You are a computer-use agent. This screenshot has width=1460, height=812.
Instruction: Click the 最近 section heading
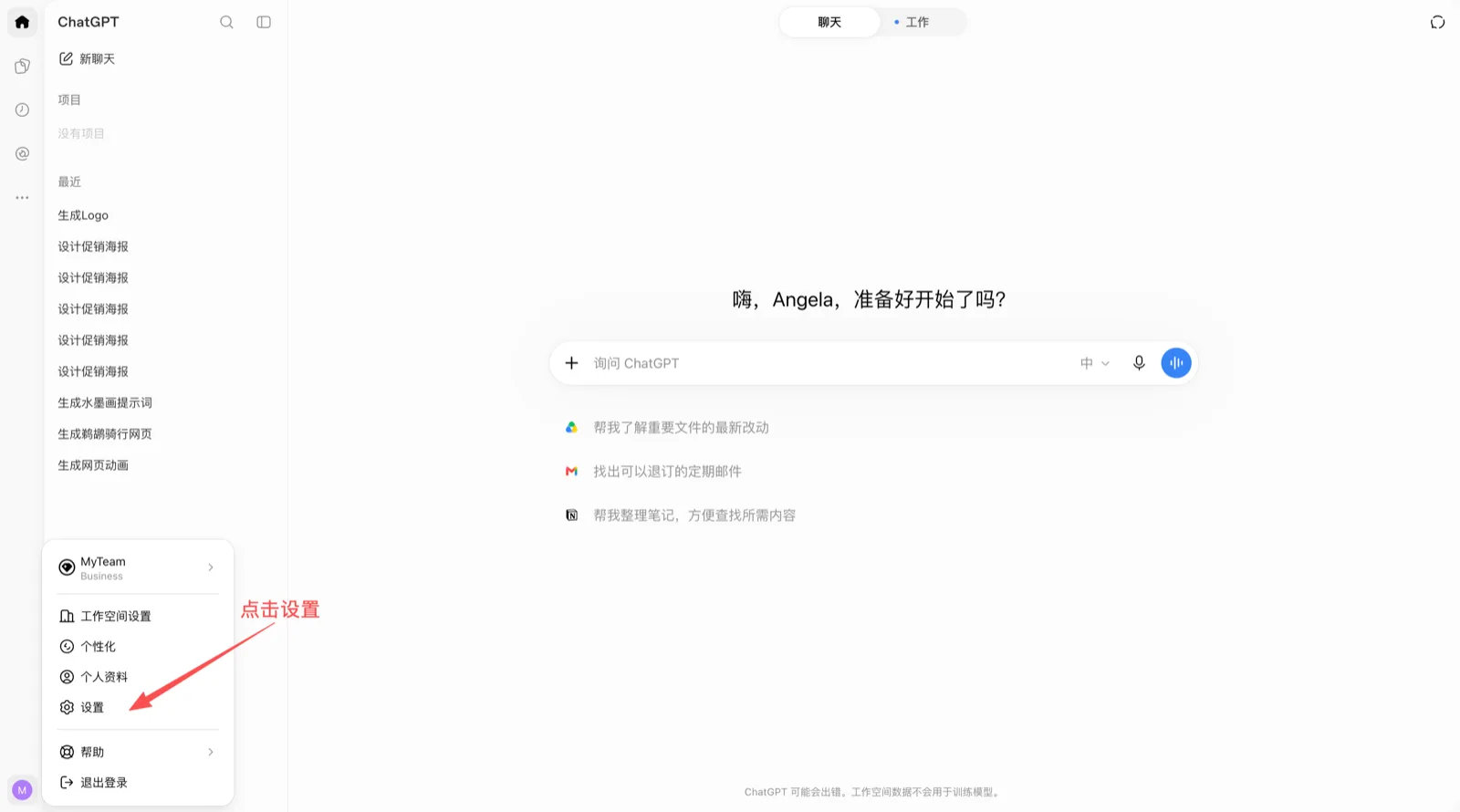click(69, 182)
